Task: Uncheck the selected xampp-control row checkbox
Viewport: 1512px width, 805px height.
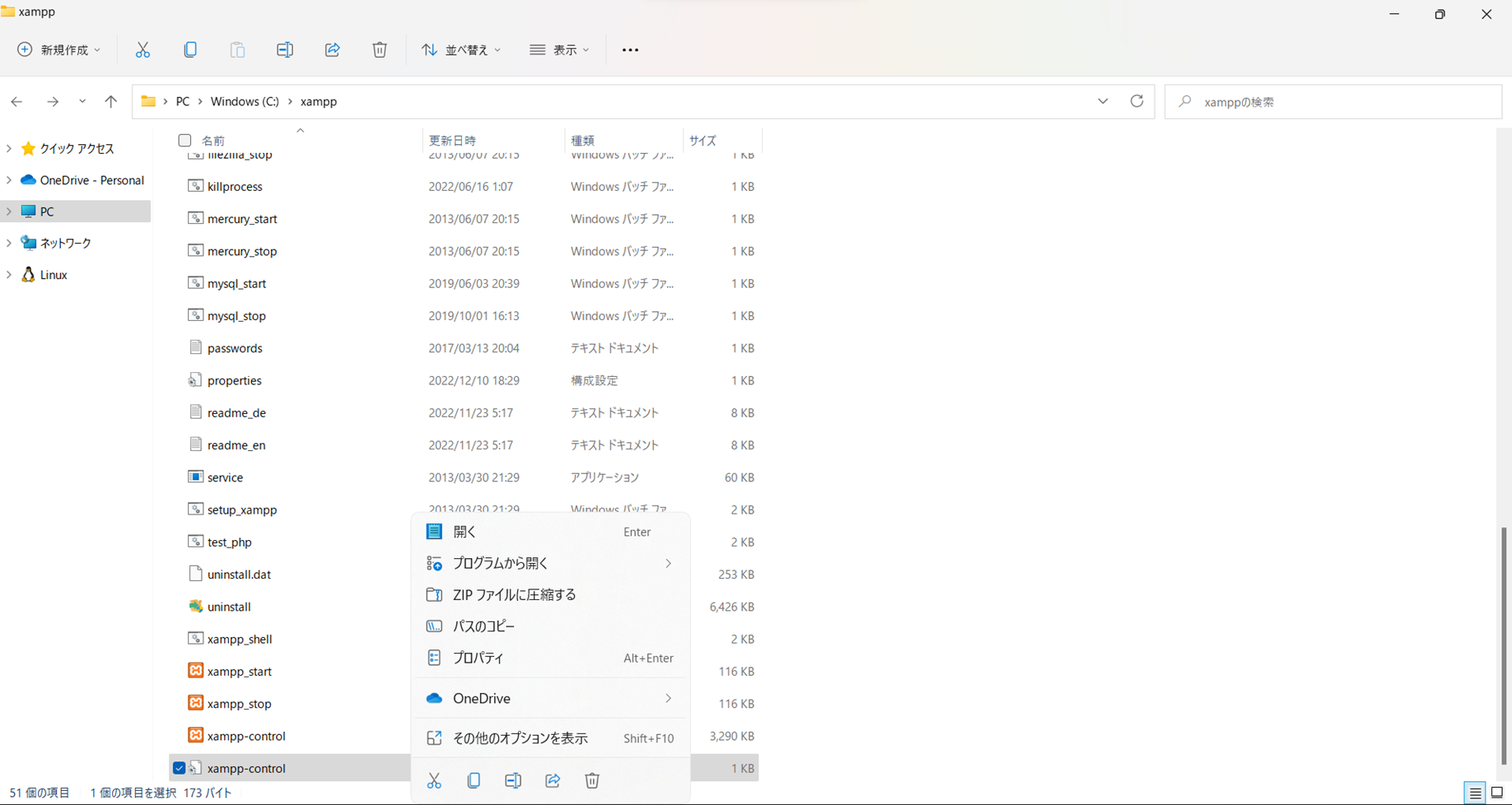Action: (179, 768)
